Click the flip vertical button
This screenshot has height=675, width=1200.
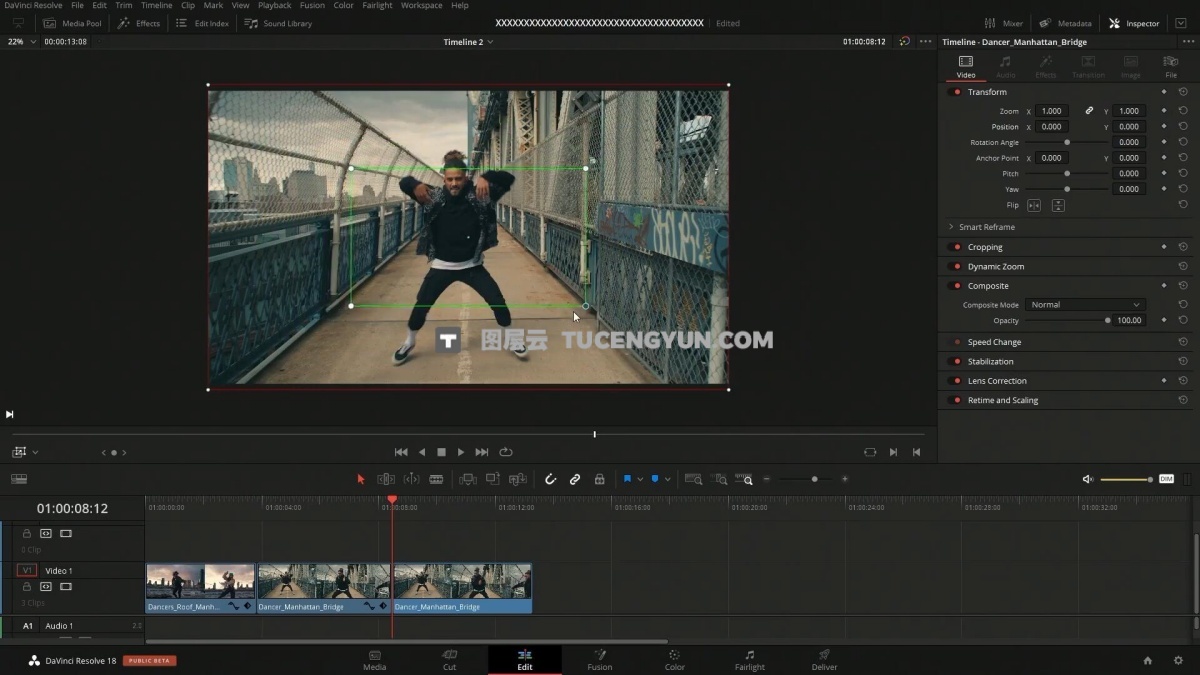tap(1058, 205)
